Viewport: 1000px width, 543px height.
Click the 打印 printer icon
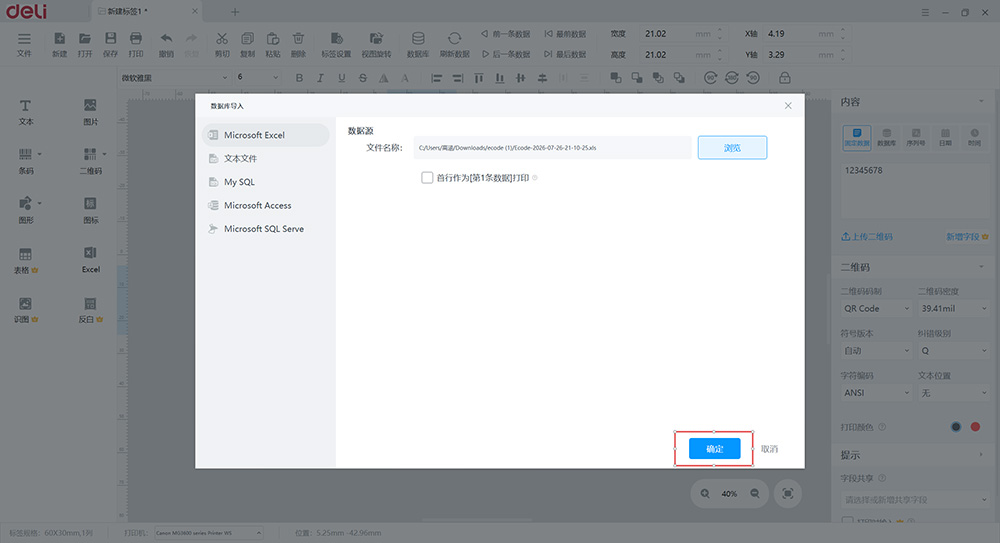[136, 44]
